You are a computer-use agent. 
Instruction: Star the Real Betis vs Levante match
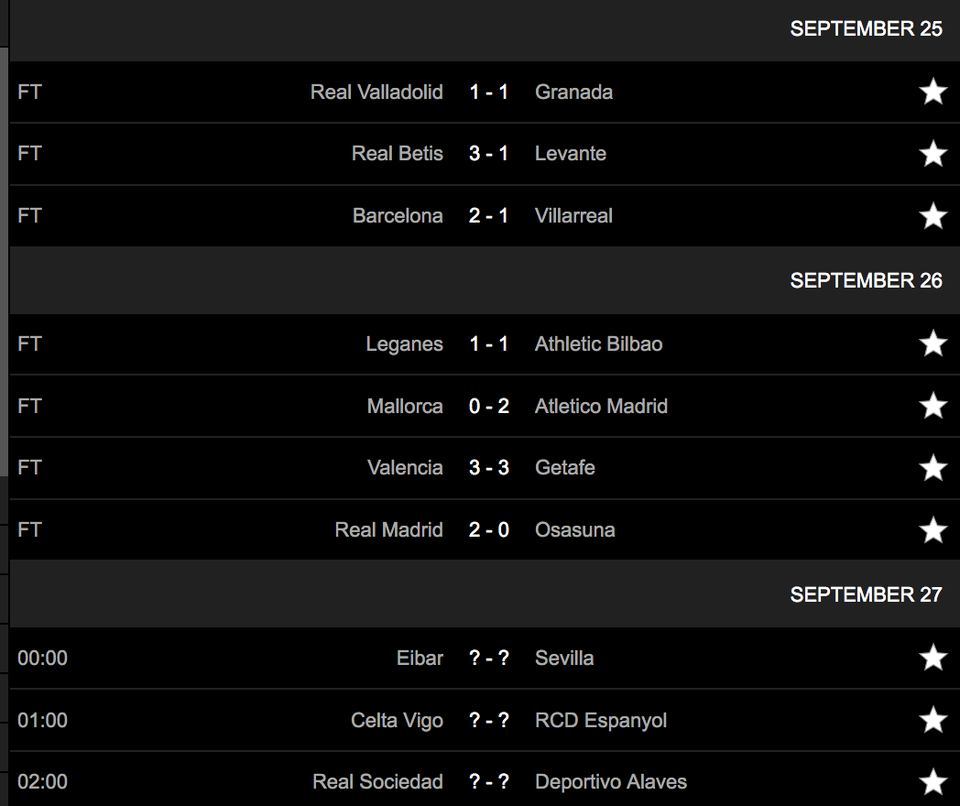932,154
